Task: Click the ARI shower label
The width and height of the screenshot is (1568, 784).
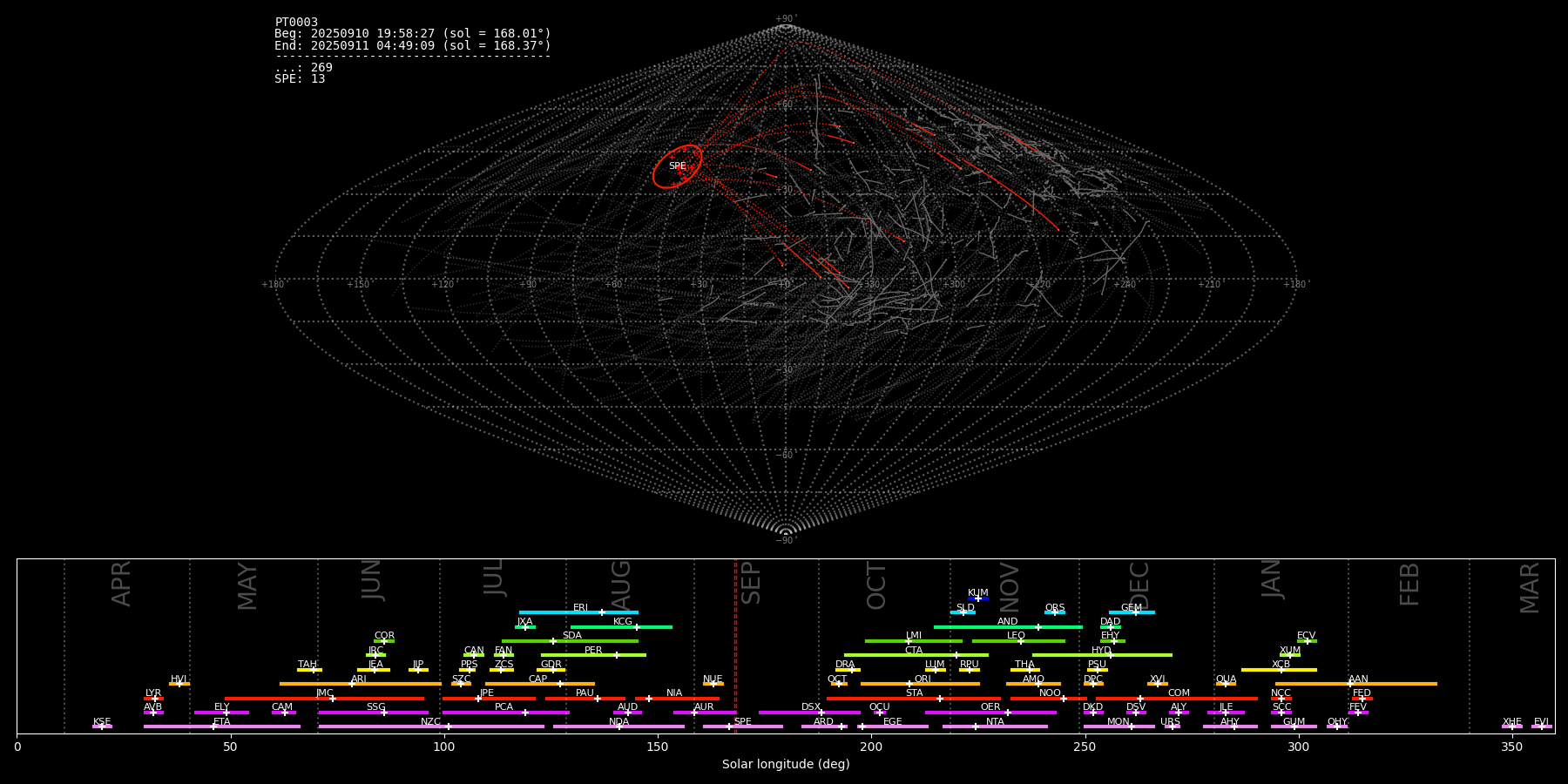Action: 358,679
